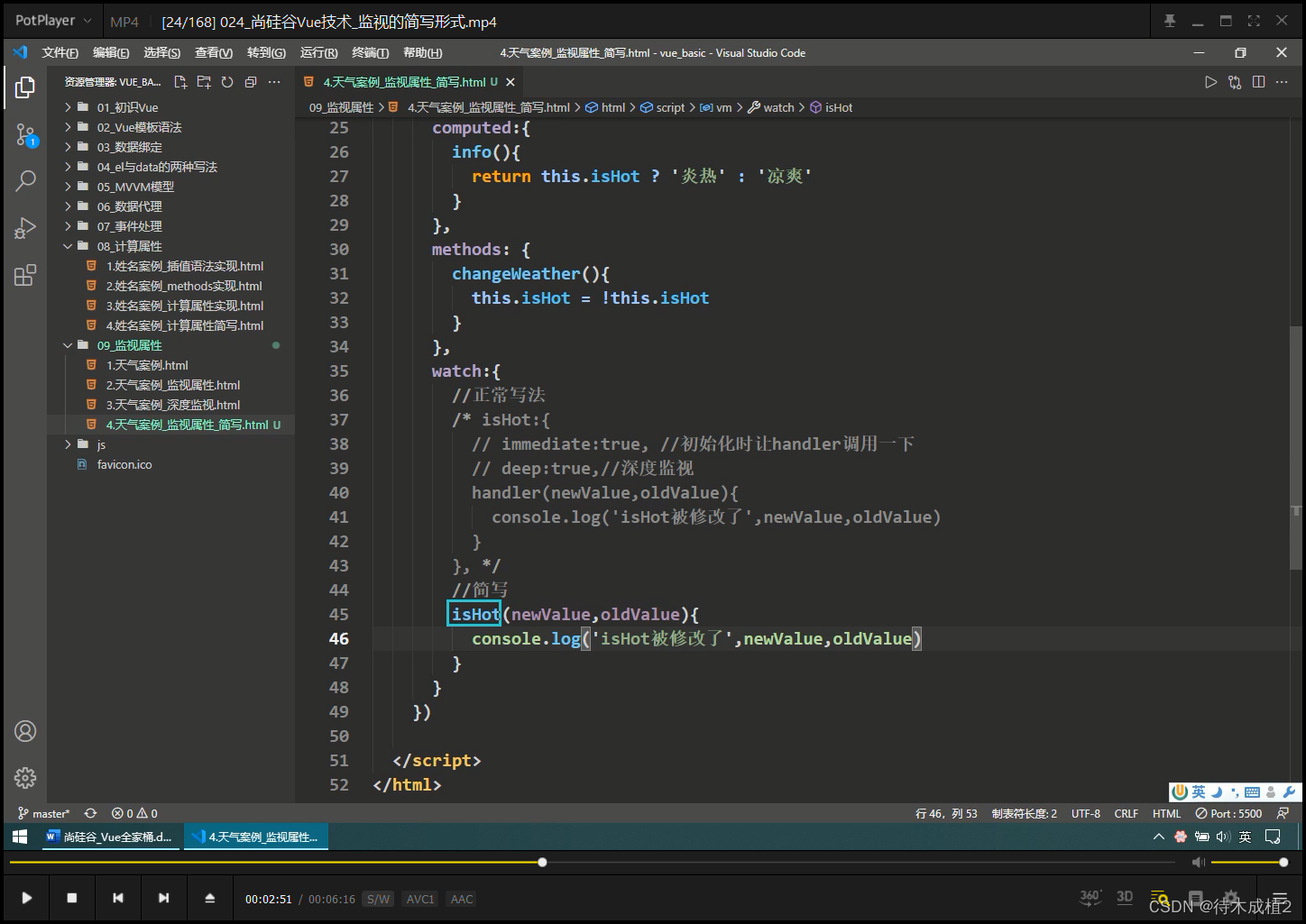The width and height of the screenshot is (1306, 924).
Task: Open the 文件(F) menu
Action: coord(60,53)
